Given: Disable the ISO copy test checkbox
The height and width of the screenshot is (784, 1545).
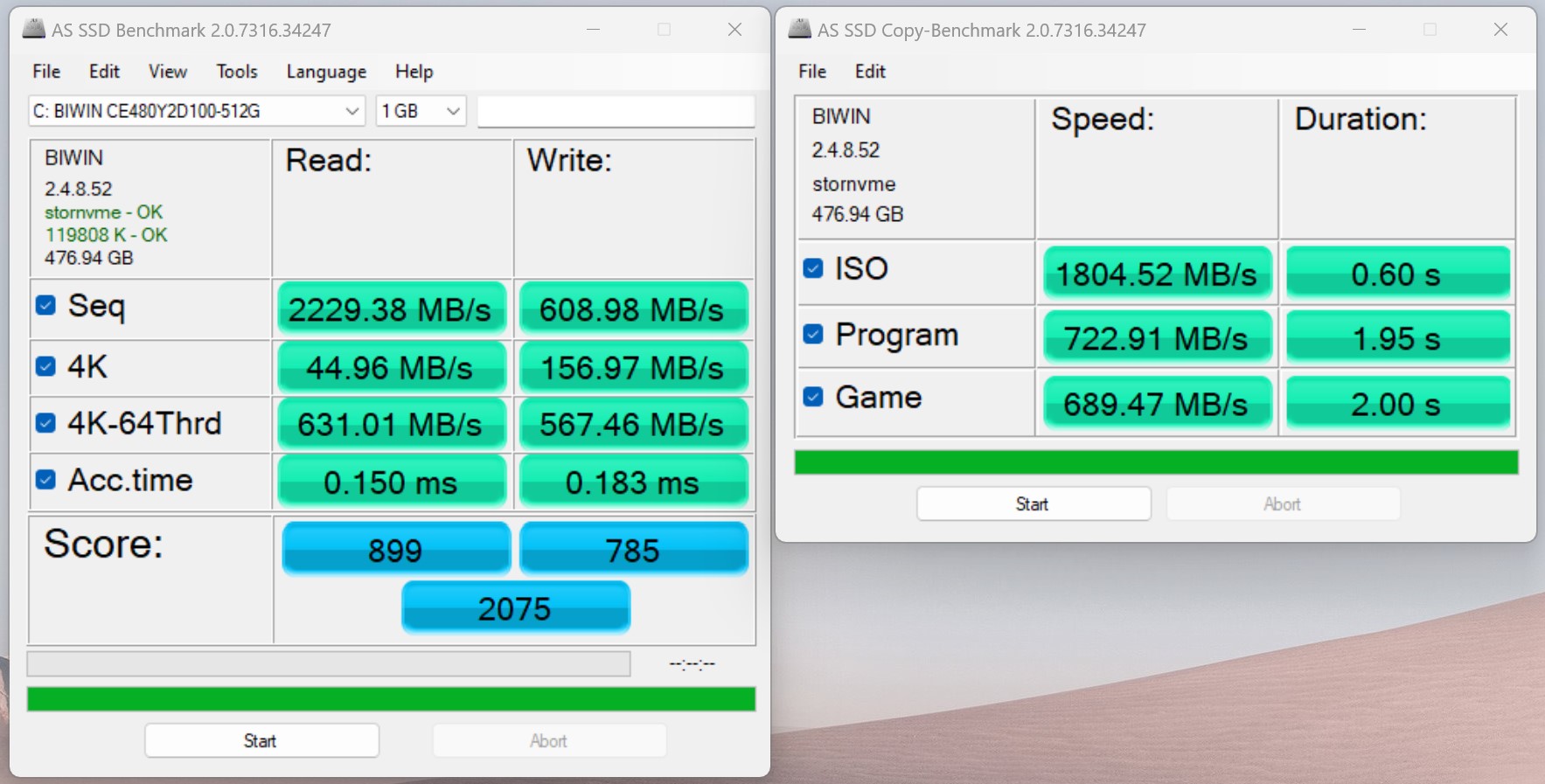Looking at the screenshot, I should click(813, 268).
